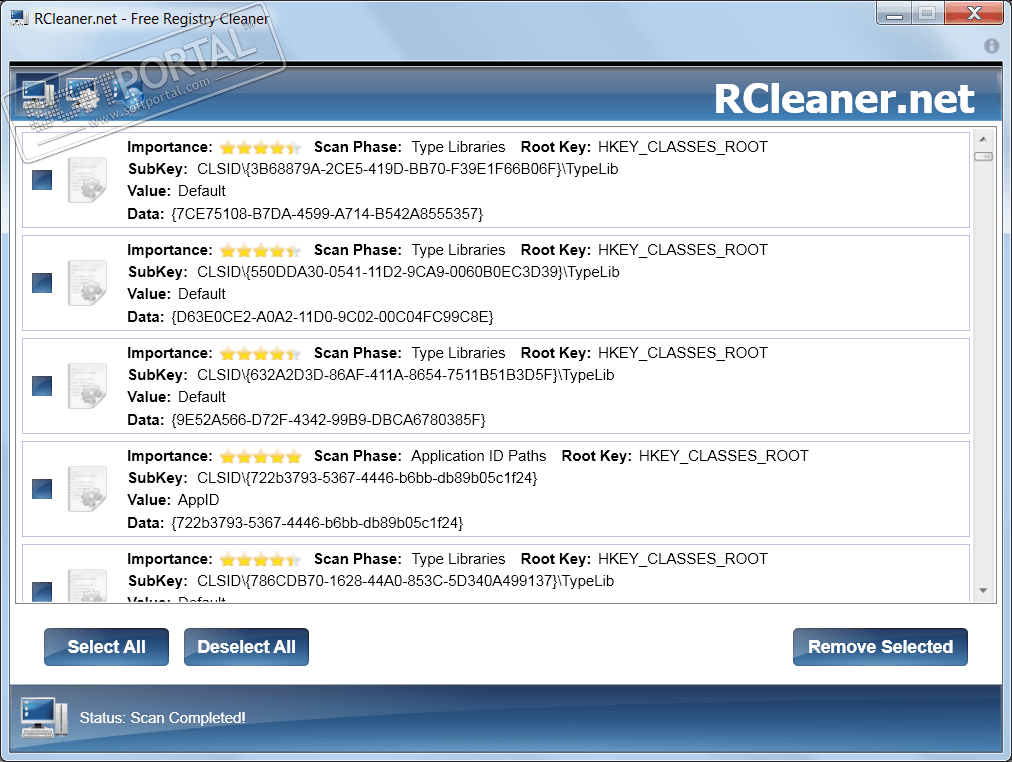Click the RCleaner.net logo text

click(x=844, y=99)
